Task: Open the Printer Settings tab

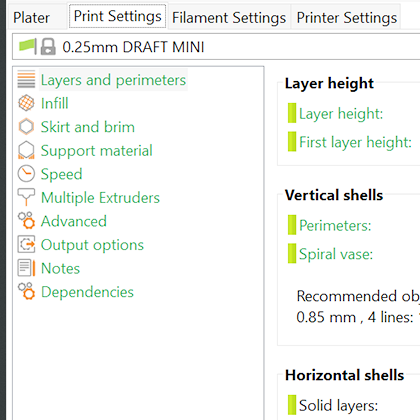Action: [347, 17]
